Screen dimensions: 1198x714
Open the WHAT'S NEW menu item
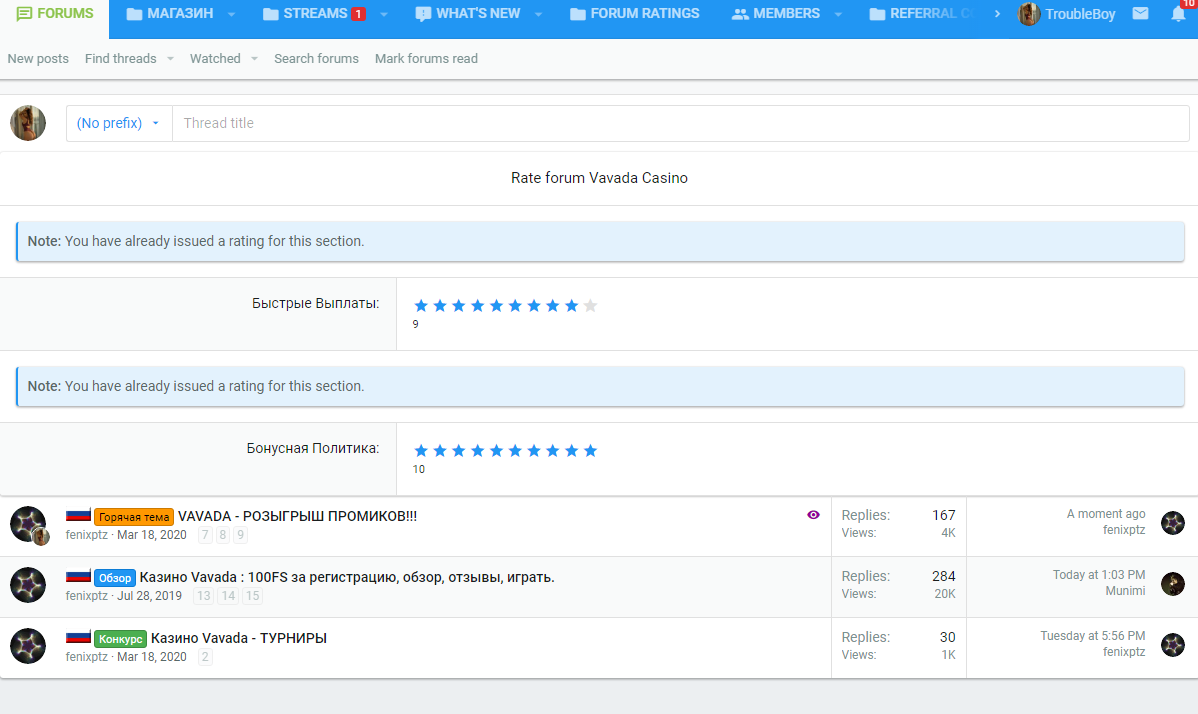pyautogui.click(x=468, y=14)
